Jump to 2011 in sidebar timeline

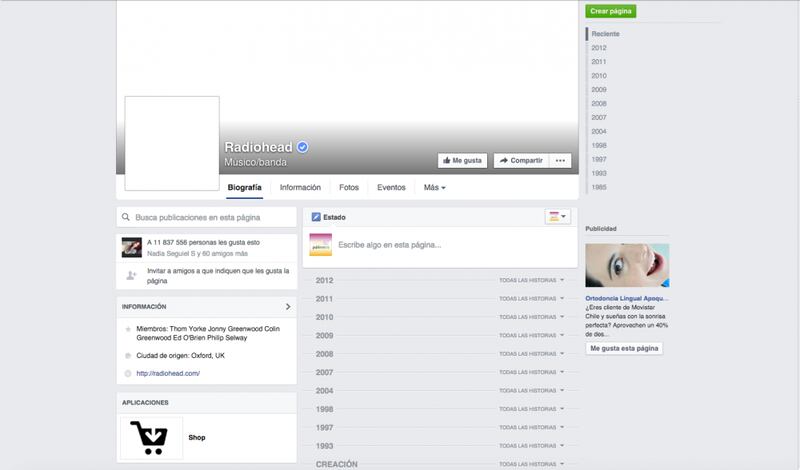click(x=599, y=62)
